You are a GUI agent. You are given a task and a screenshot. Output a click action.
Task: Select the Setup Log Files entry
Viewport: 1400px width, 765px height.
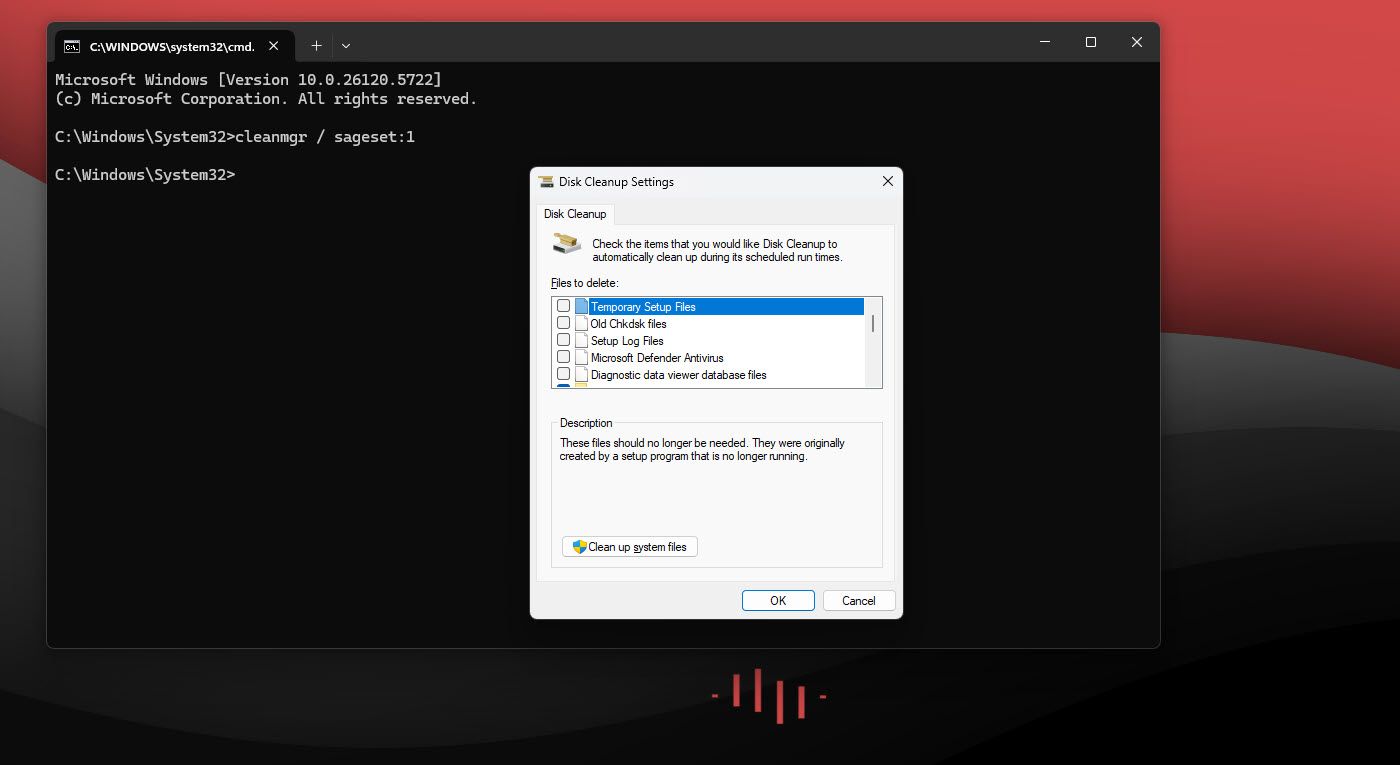(627, 341)
